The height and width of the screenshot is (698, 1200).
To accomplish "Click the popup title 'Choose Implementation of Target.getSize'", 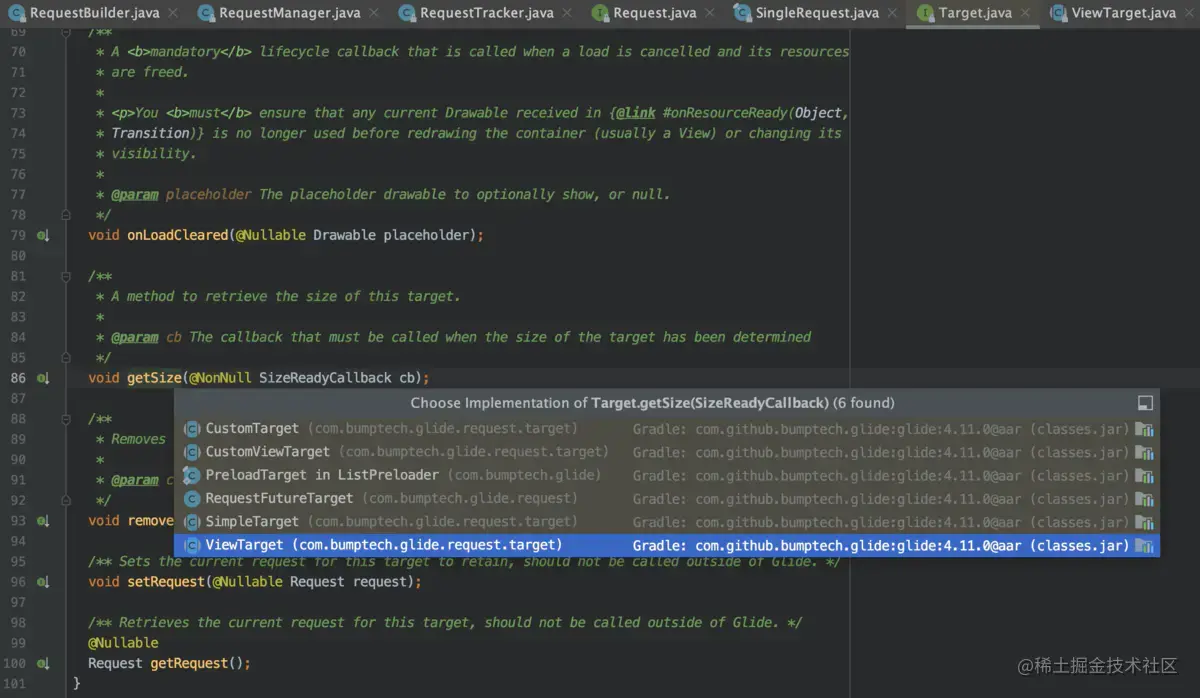I will click(652, 403).
